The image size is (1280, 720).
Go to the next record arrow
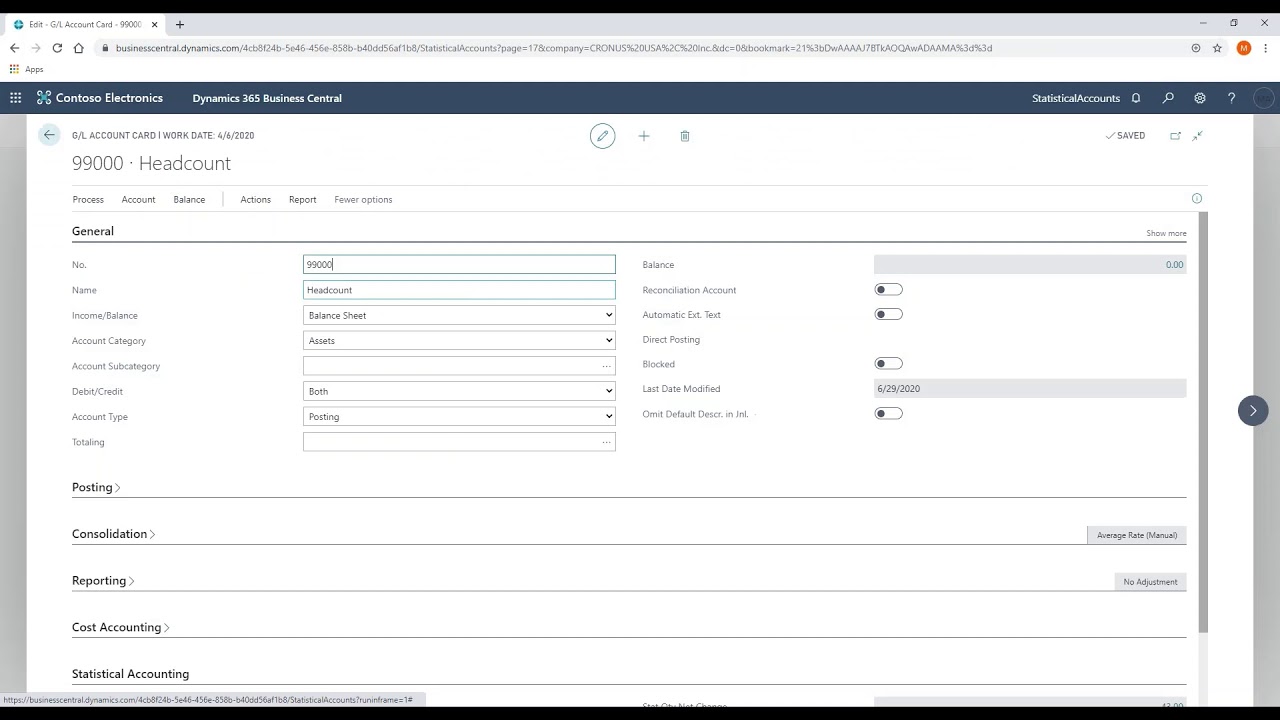(x=1253, y=411)
